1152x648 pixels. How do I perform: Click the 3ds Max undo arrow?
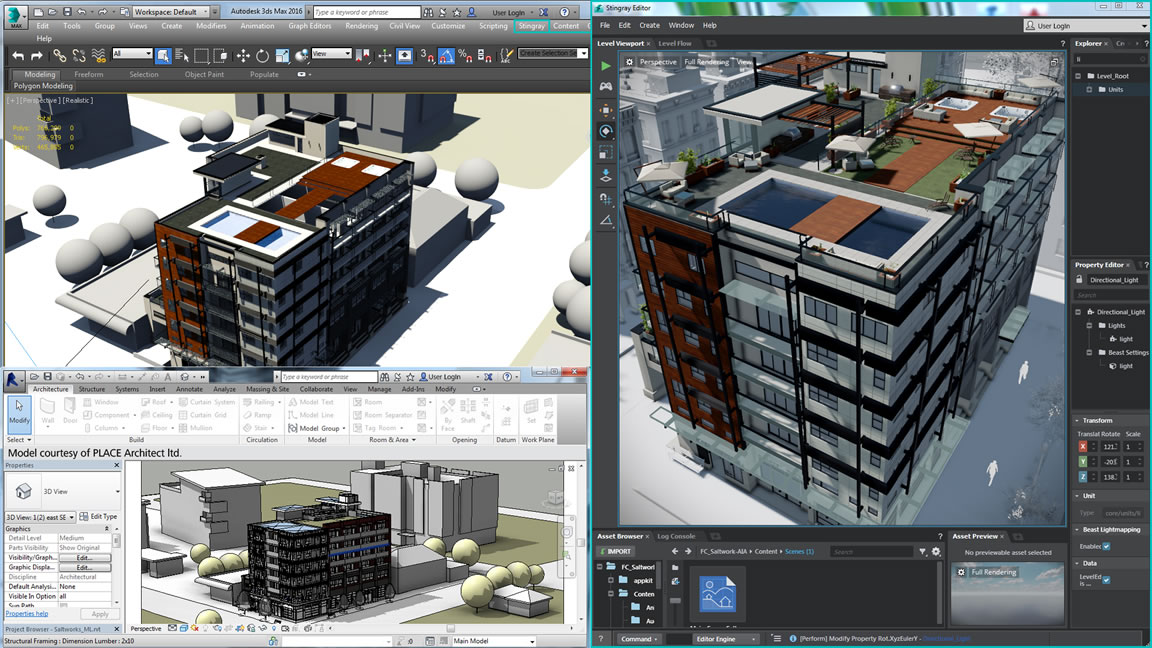[x=17, y=56]
